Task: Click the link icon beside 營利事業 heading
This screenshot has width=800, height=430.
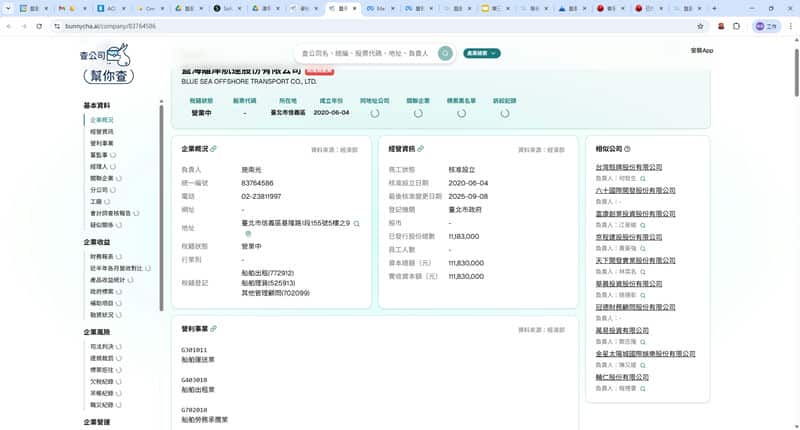Action: tap(213, 328)
